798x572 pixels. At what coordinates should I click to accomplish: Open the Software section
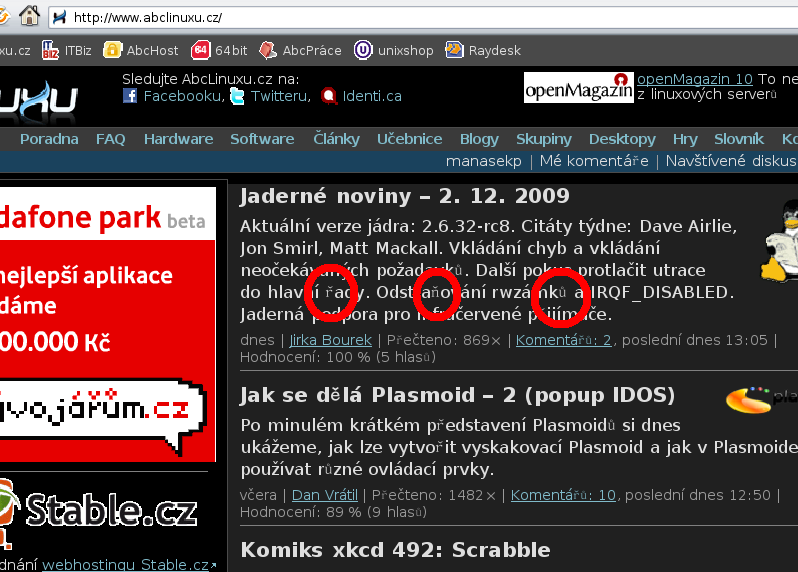262,139
